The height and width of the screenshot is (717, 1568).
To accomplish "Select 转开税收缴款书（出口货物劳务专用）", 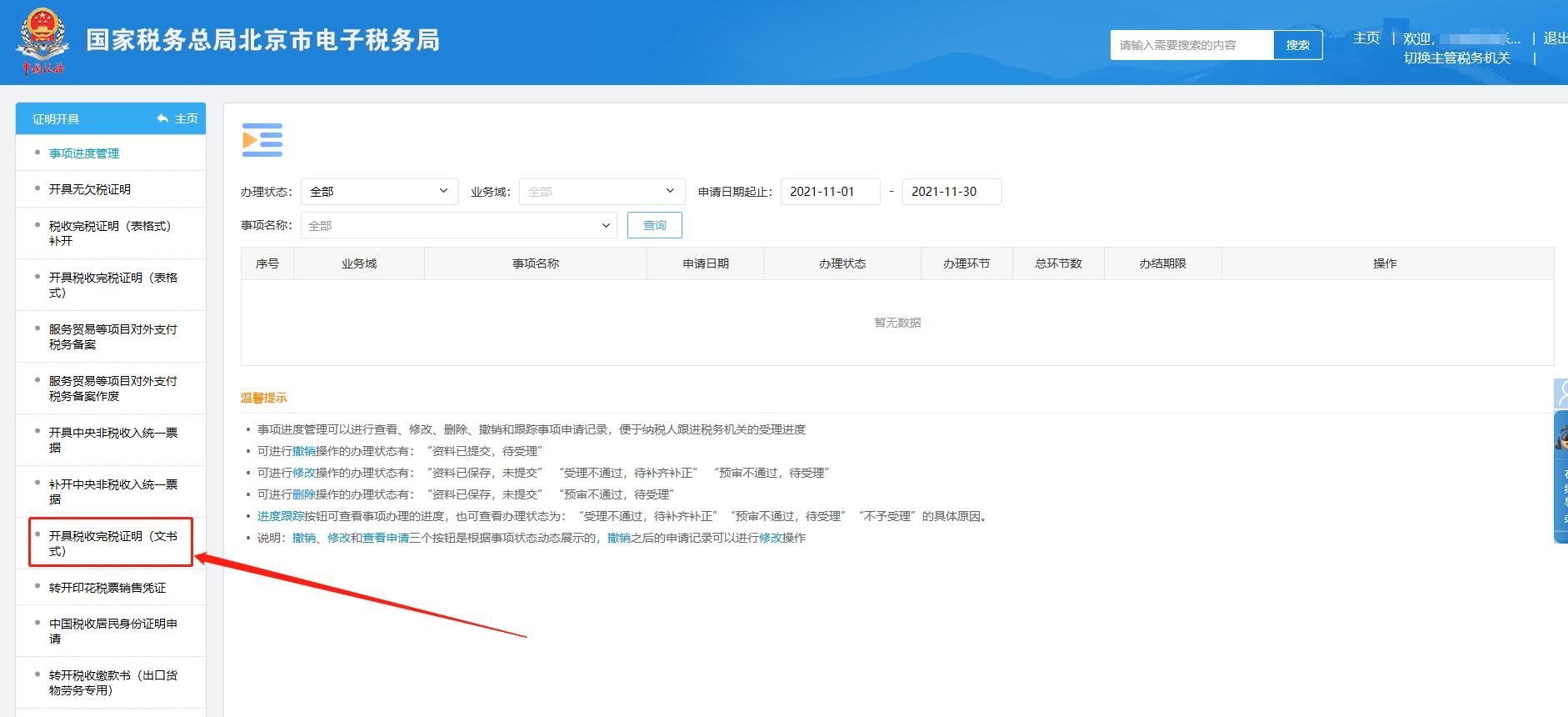I will (x=113, y=683).
